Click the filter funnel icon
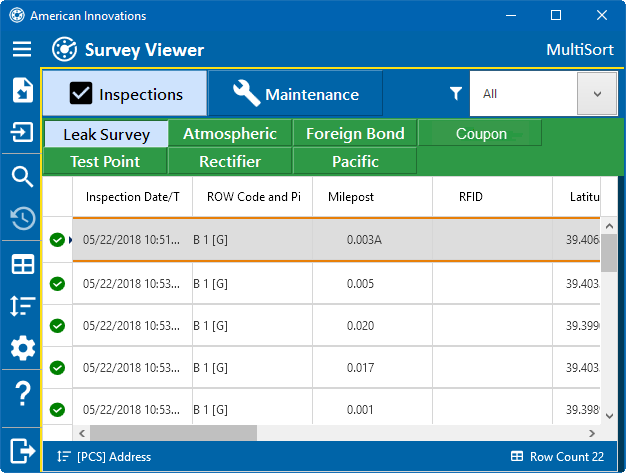This screenshot has width=626, height=473. tap(456, 94)
